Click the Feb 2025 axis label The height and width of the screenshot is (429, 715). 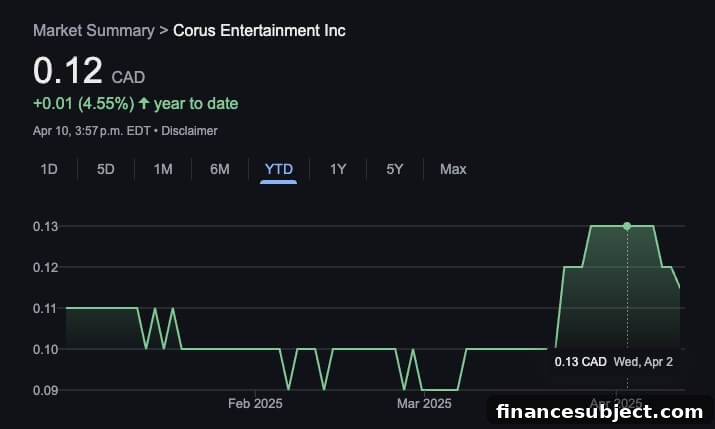[x=255, y=403]
